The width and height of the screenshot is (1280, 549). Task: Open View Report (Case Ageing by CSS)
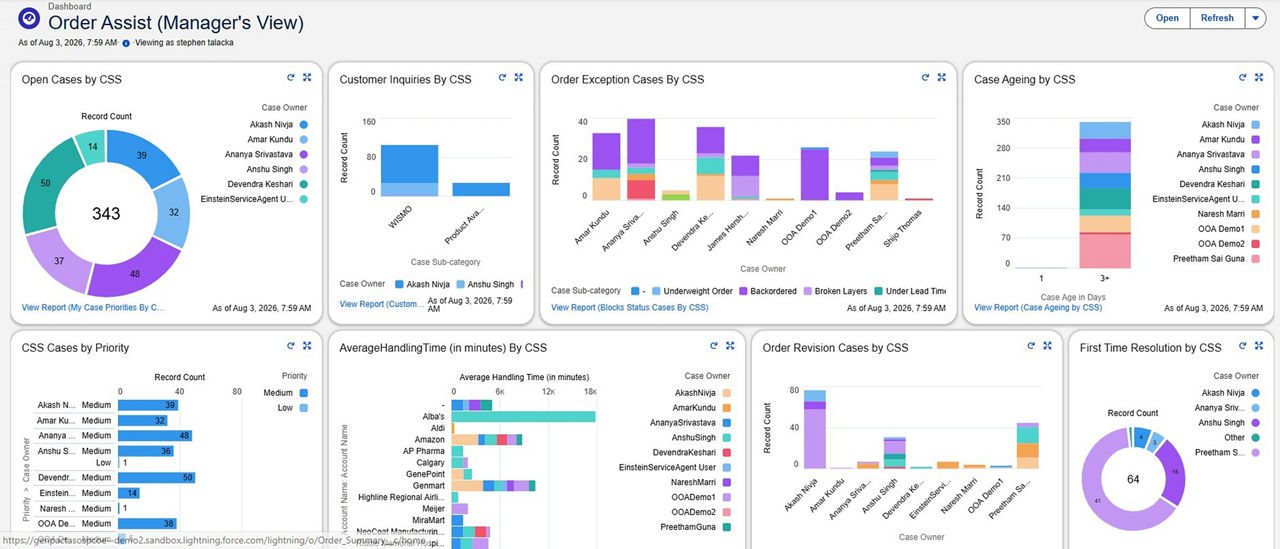click(x=1038, y=308)
